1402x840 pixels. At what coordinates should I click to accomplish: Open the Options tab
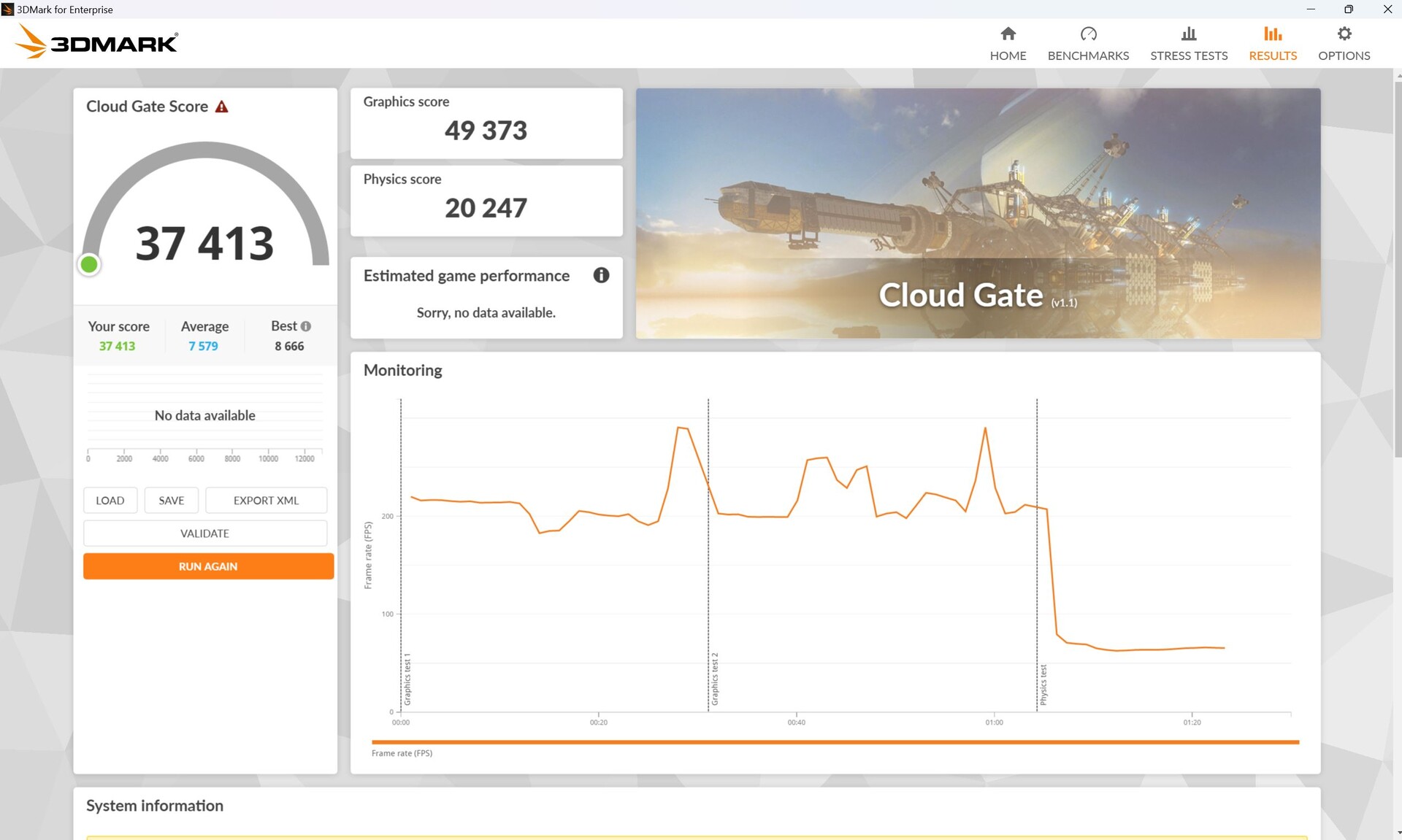click(1344, 44)
